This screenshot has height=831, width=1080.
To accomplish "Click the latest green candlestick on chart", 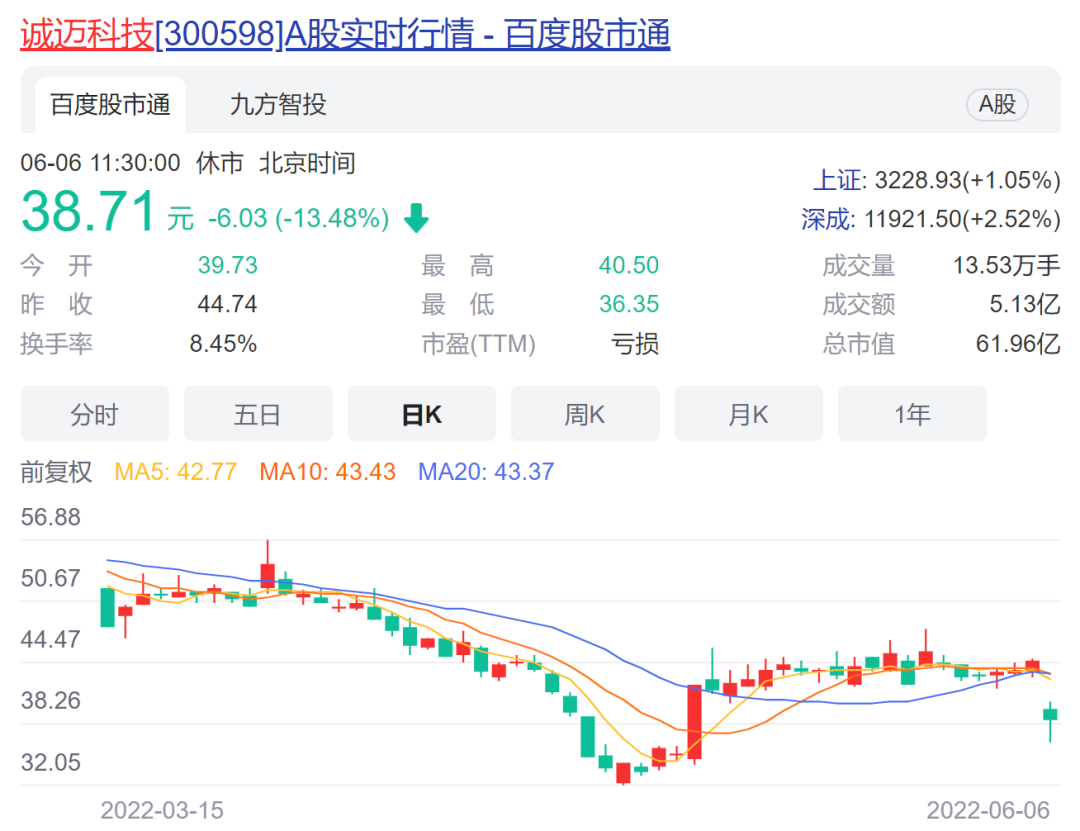I will coord(1050,714).
